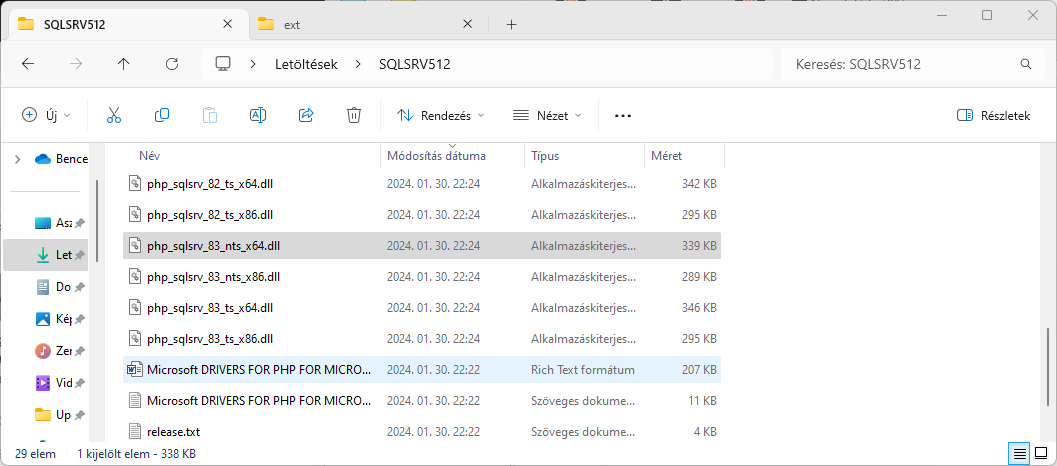Click release.txt file icon
Image resolution: width=1057 pixels, height=466 pixels.
pos(135,432)
